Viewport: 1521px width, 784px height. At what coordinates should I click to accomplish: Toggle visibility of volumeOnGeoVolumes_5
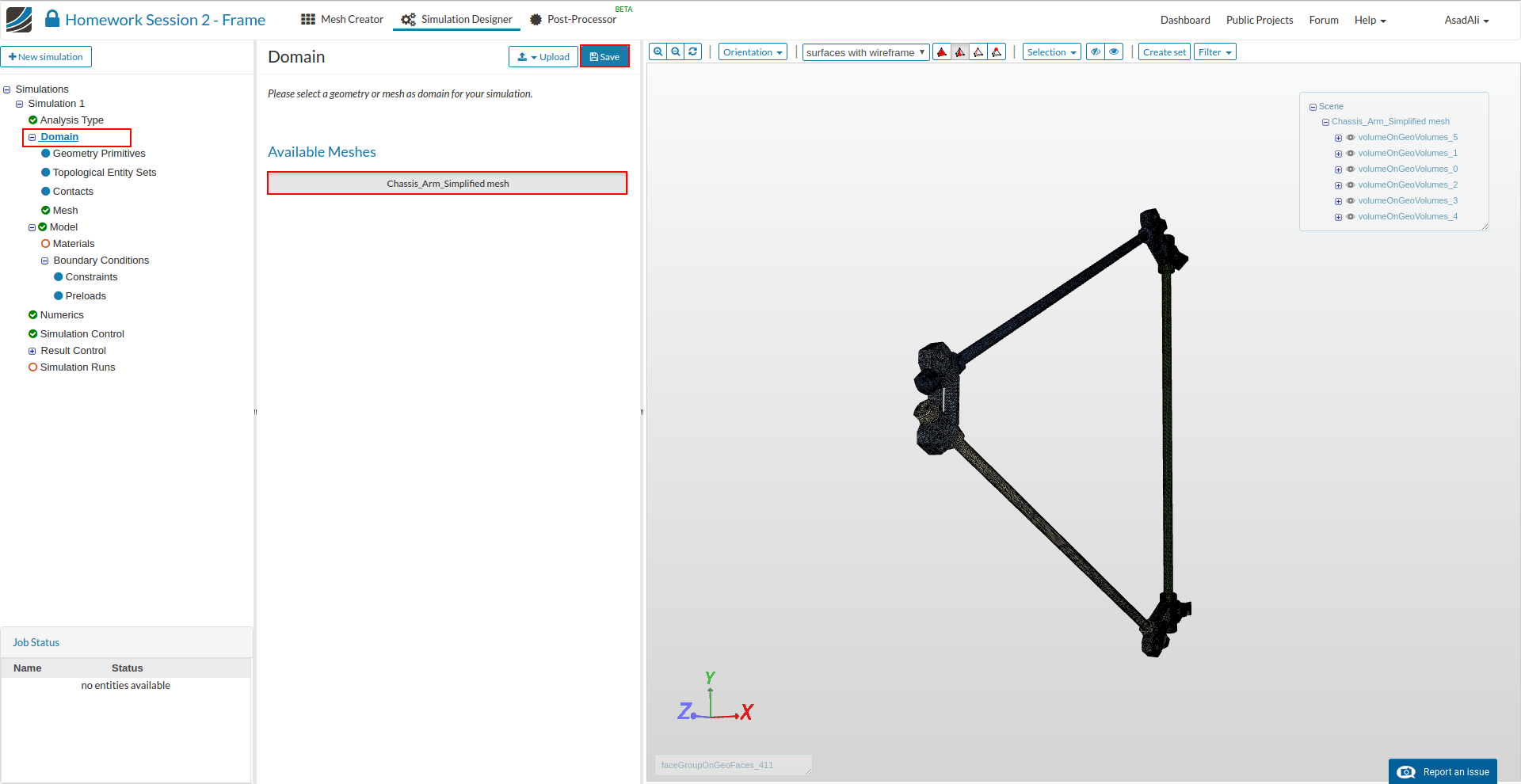pyautogui.click(x=1351, y=138)
